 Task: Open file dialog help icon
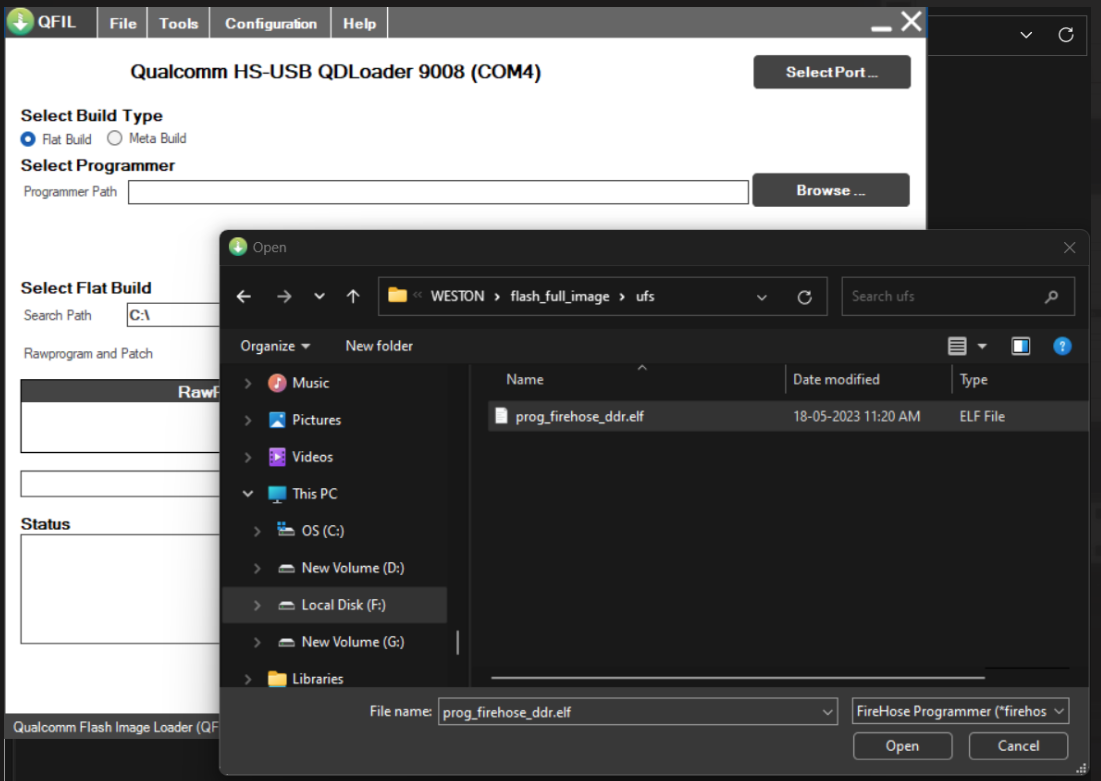click(x=1062, y=346)
